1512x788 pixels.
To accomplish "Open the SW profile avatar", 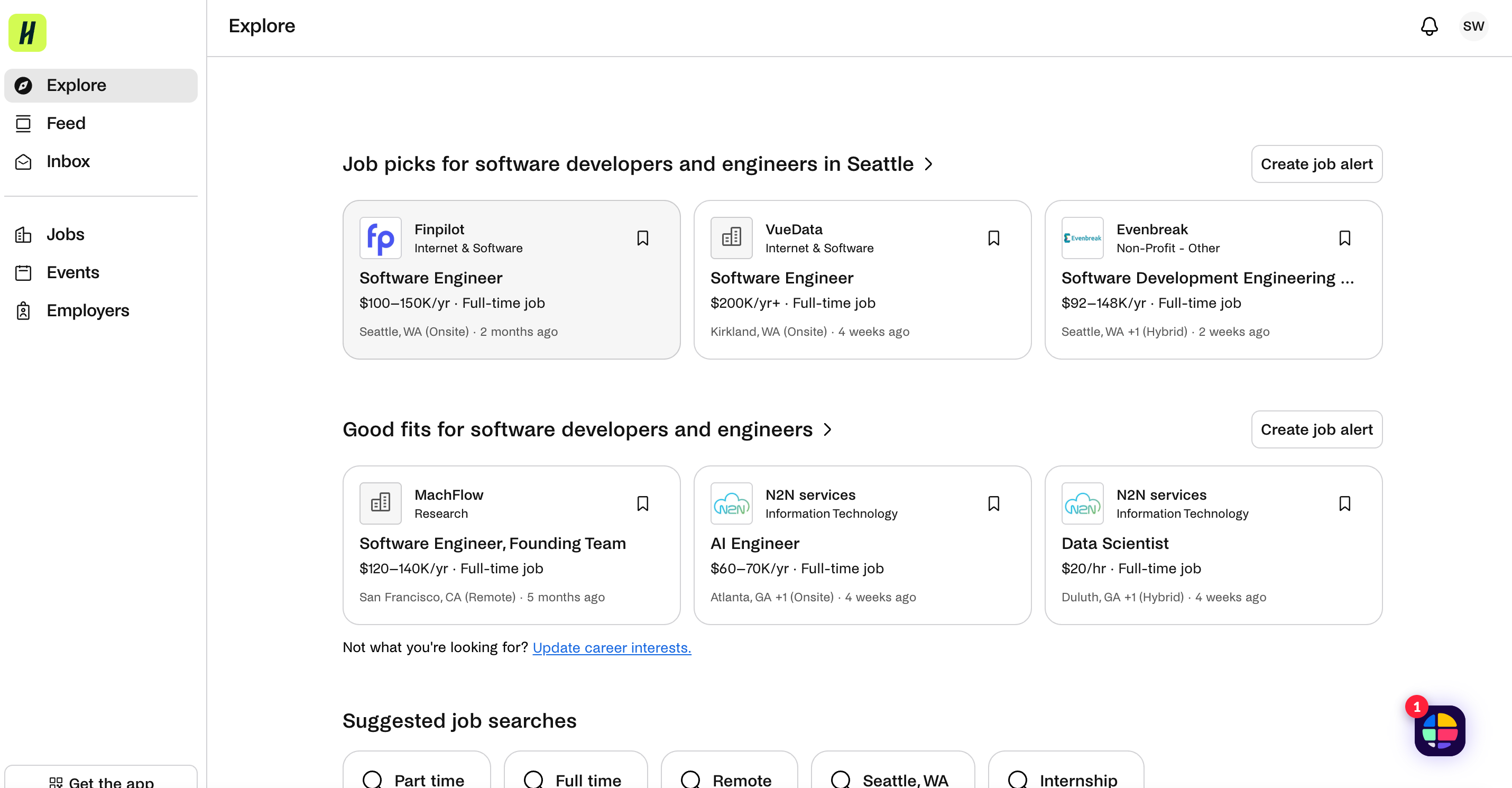I will click(1473, 26).
